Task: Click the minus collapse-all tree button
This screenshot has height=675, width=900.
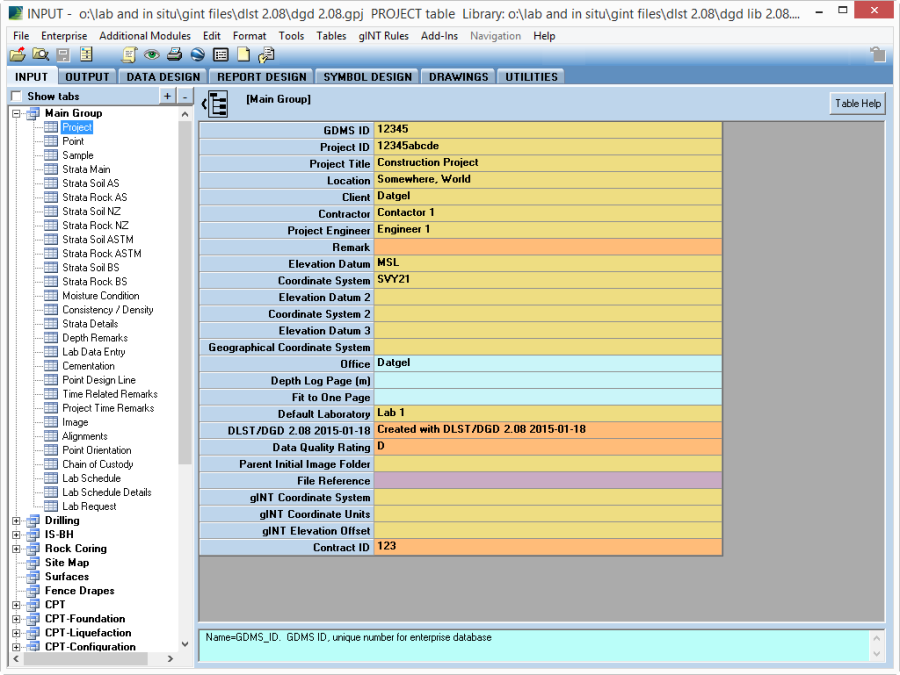Action: pos(184,96)
